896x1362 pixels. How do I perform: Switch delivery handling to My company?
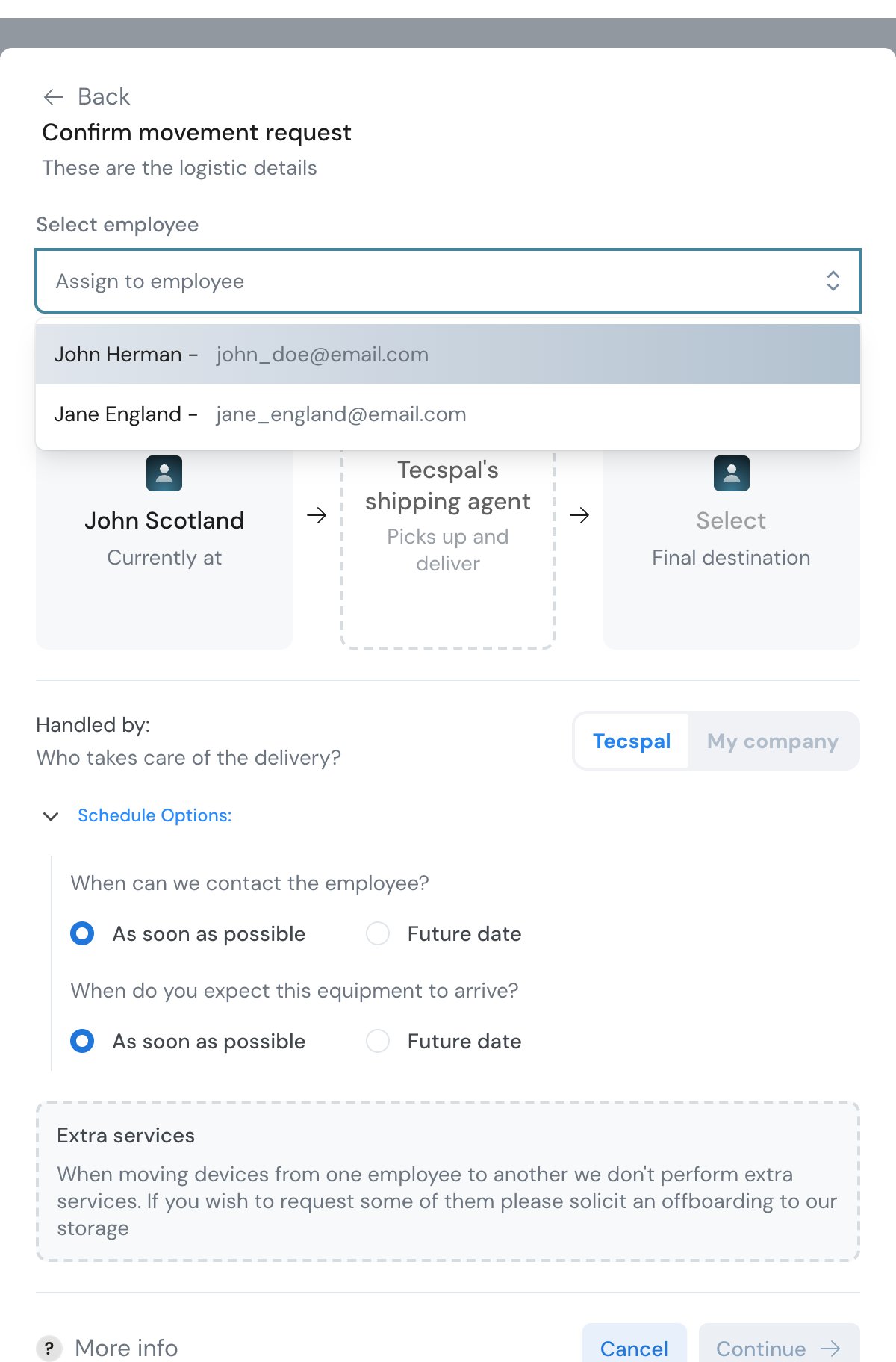pos(773,741)
